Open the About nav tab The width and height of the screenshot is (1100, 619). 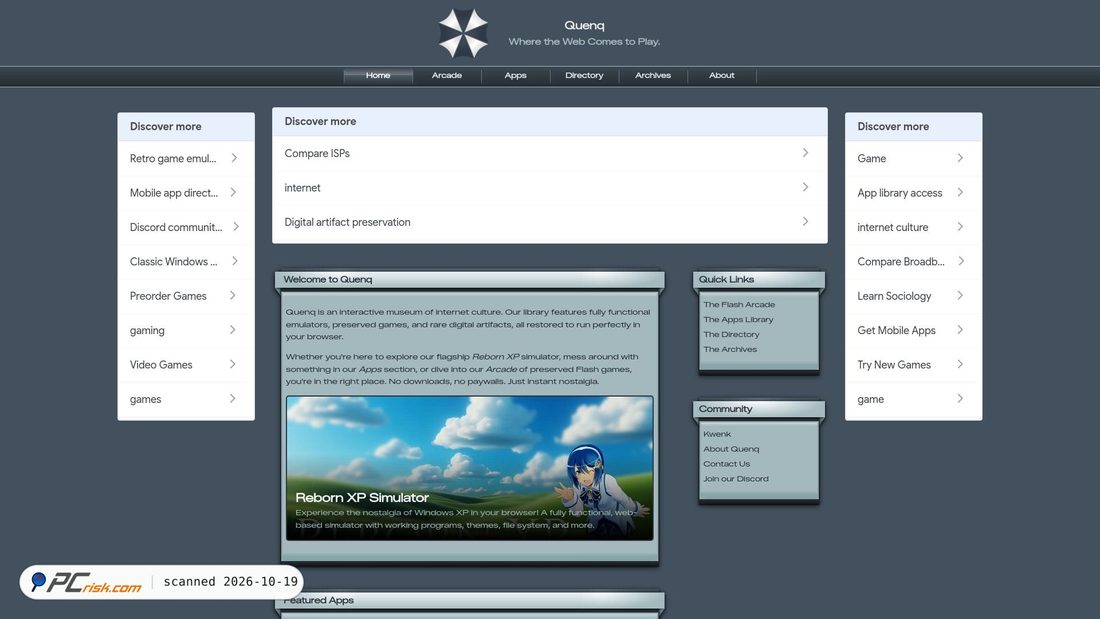[722, 76]
